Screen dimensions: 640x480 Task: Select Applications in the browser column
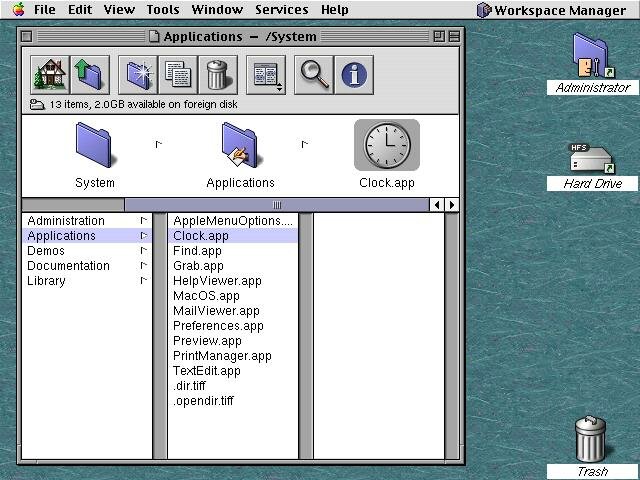pos(87,236)
